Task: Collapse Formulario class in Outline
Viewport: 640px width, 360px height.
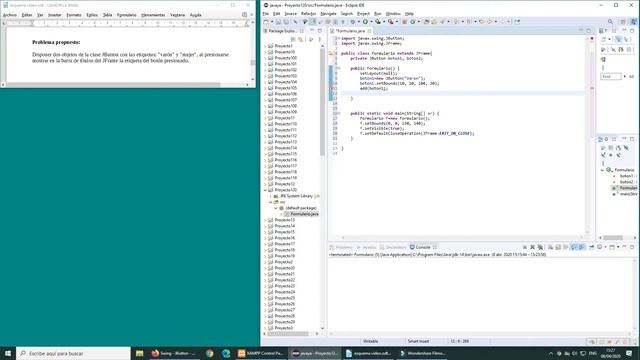Action: 602,170
